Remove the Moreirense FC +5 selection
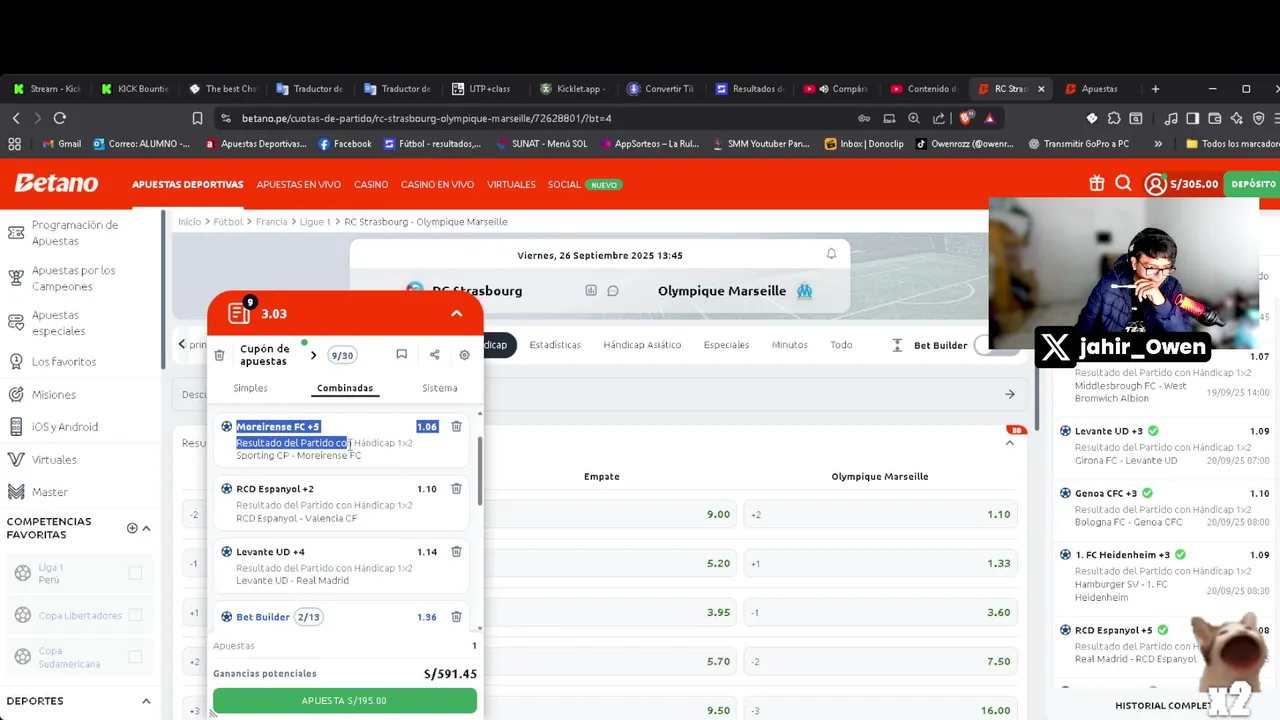This screenshot has height=720, width=1280. [456, 427]
